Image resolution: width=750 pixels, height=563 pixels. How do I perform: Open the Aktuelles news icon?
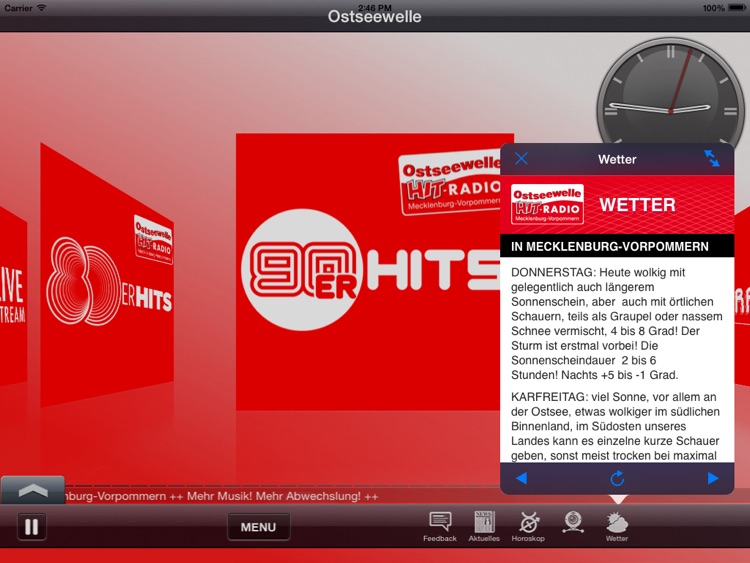pyautogui.click(x=484, y=527)
